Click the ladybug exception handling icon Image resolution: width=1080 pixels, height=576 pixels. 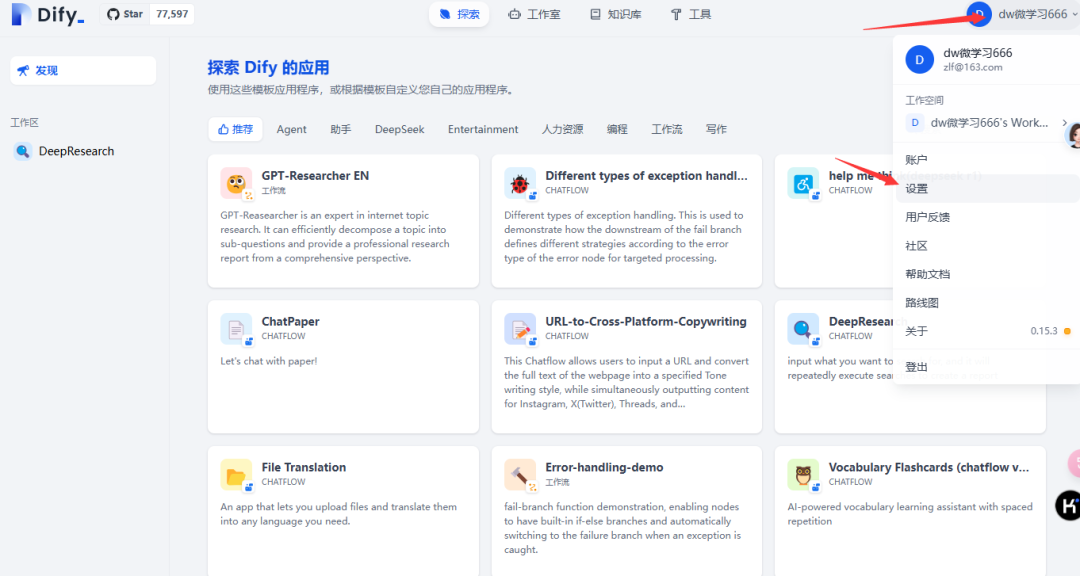click(520, 183)
